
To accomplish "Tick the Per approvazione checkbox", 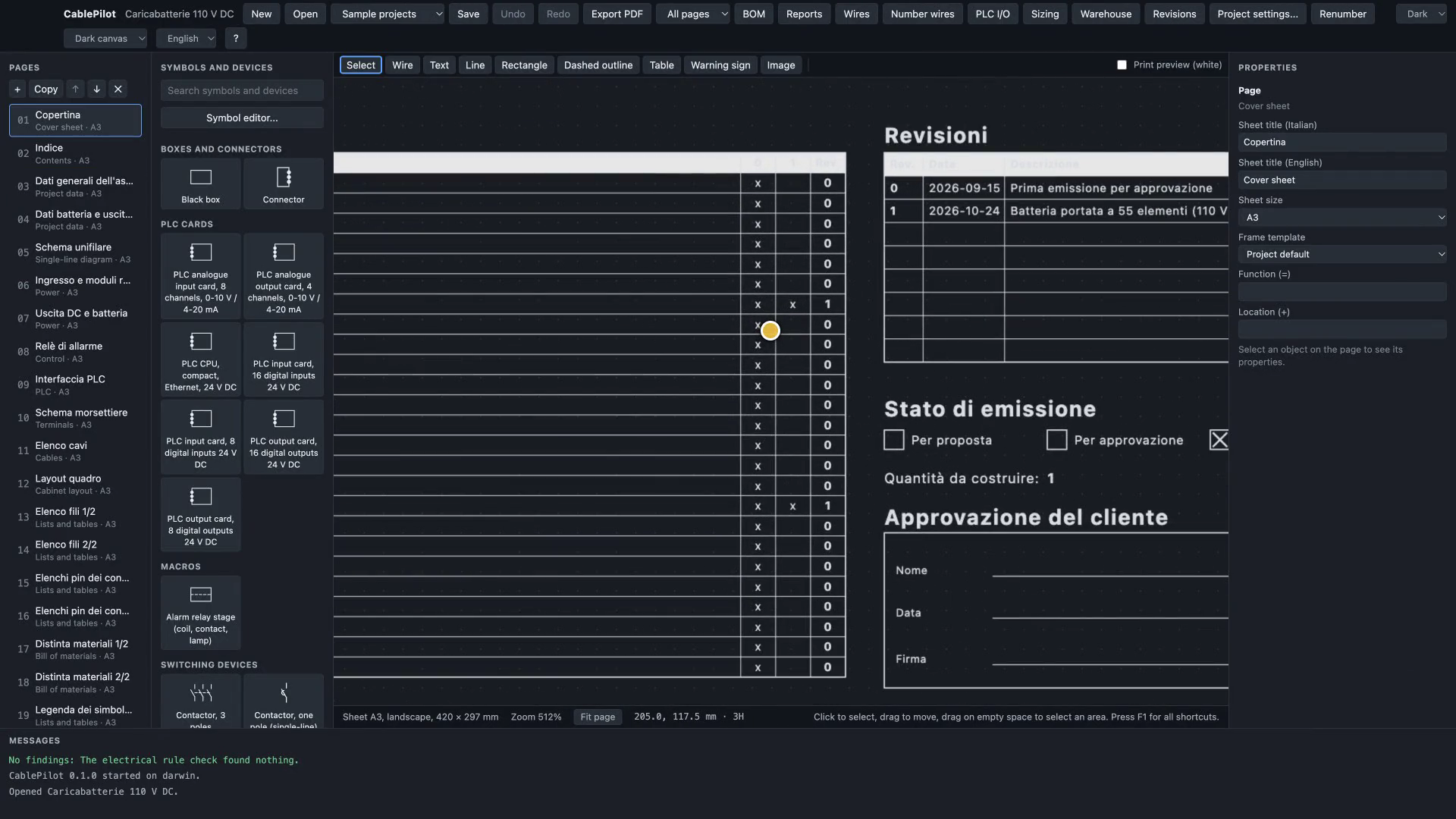I will click(x=1056, y=440).
